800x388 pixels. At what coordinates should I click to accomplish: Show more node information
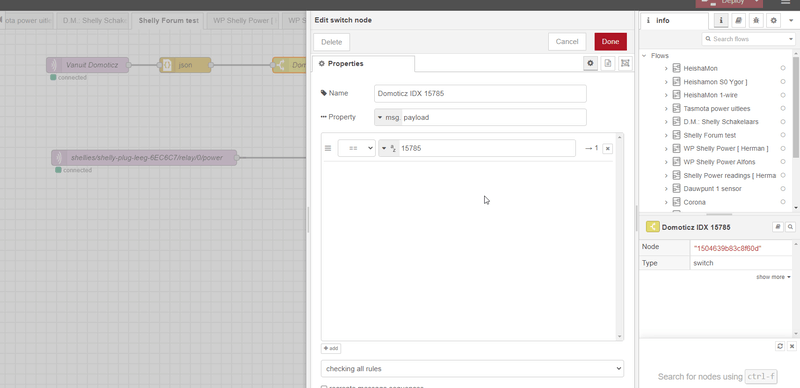coord(773,277)
